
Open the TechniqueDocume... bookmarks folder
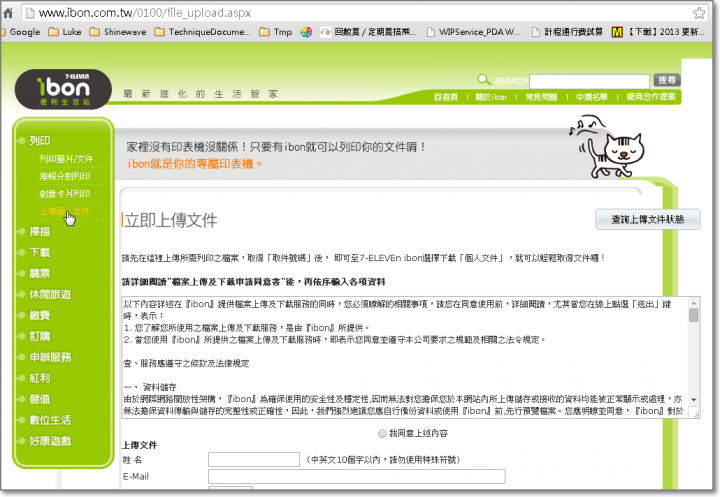point(202,32)
